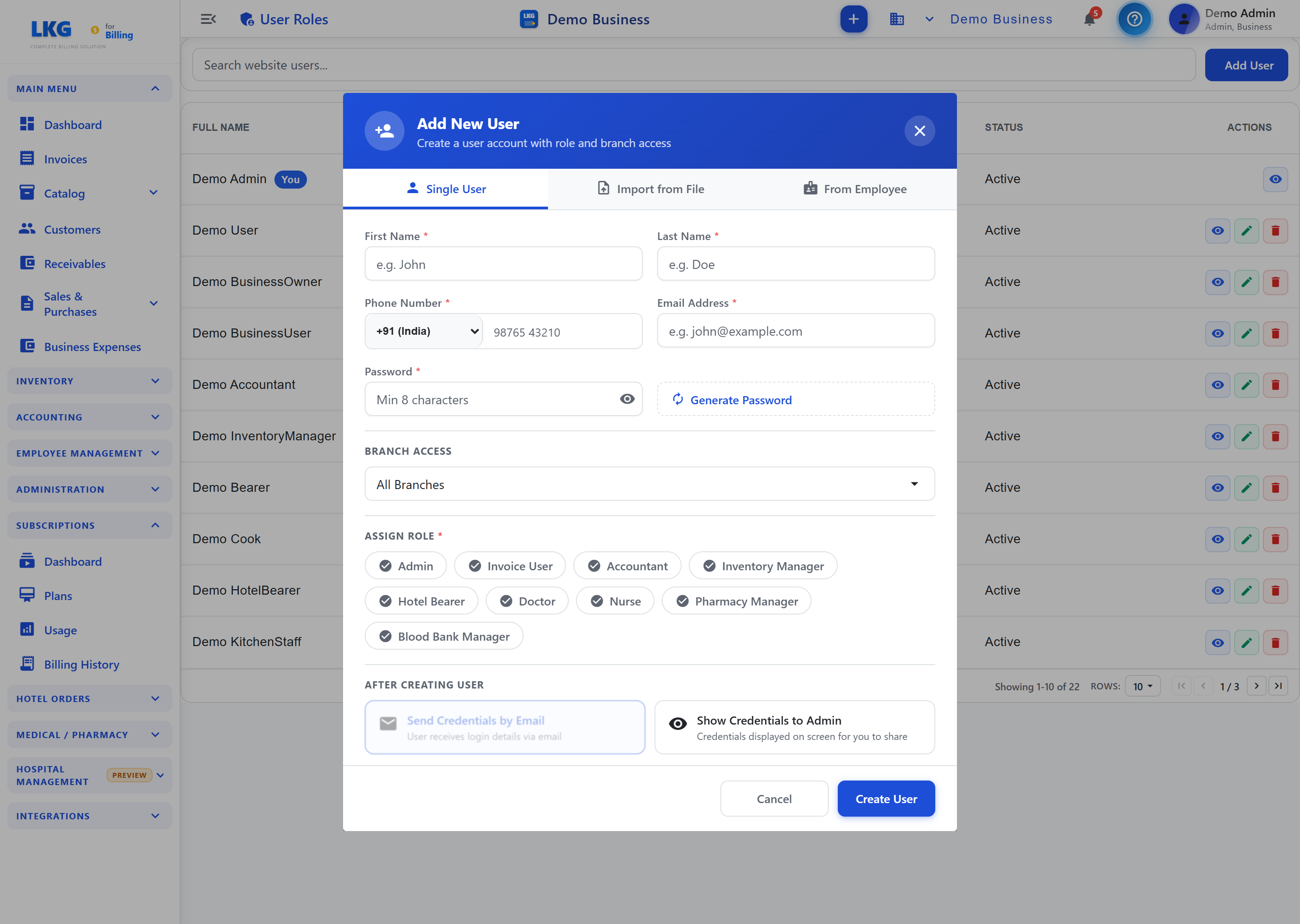Image resolution: width=1300 pixels, height=924 pixels.
Task: Open the help question mark icon
Action: click(1134, 19)
